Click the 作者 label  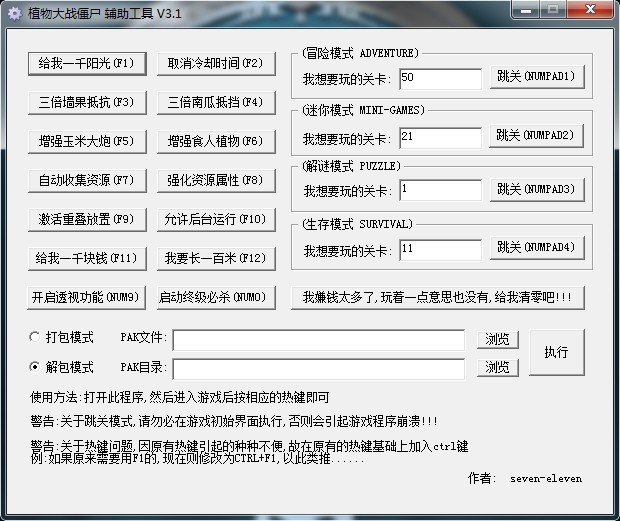click(x=482, y=478)
